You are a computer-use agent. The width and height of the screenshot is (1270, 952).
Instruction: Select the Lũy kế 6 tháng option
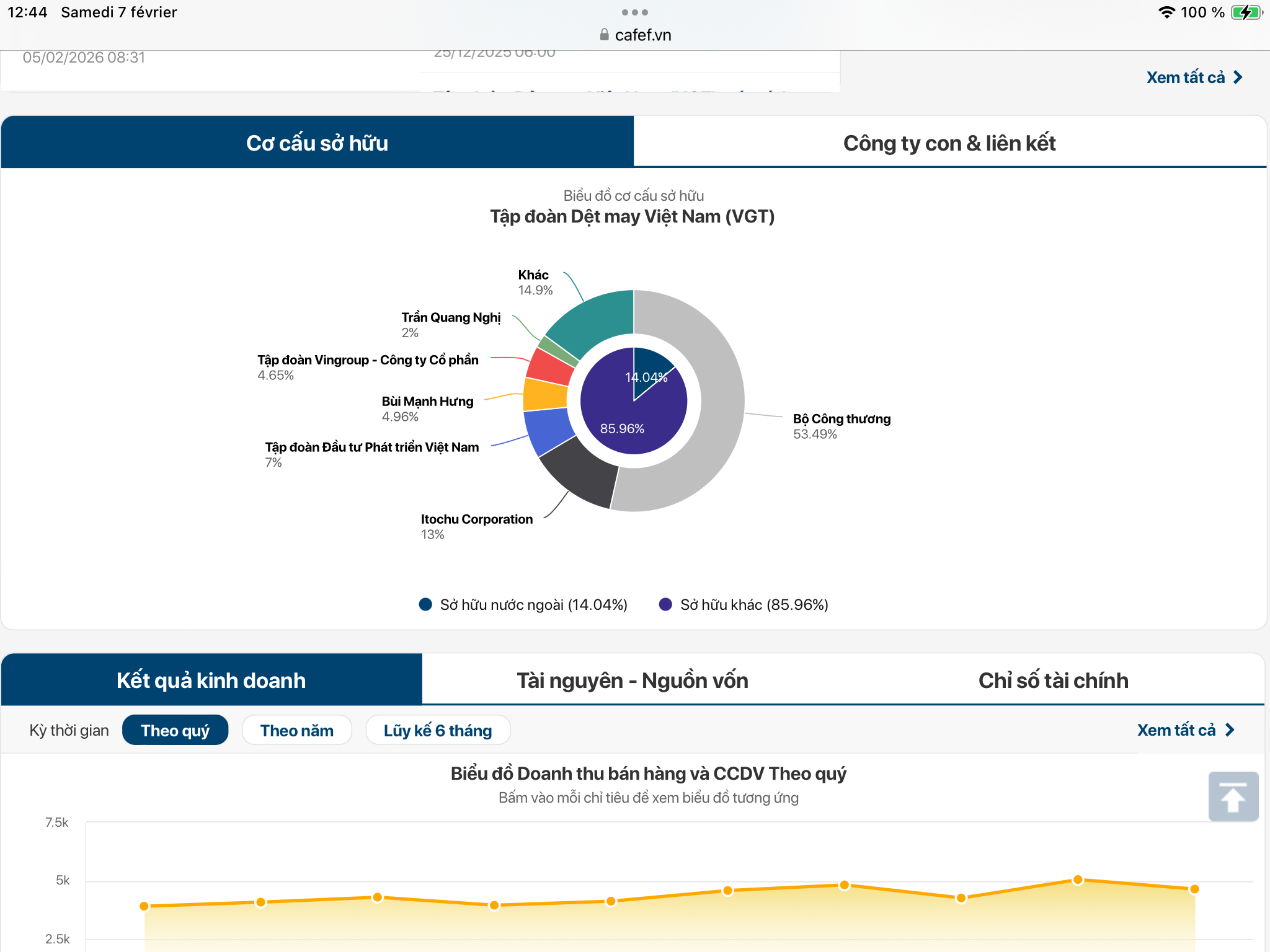(437, 730)
